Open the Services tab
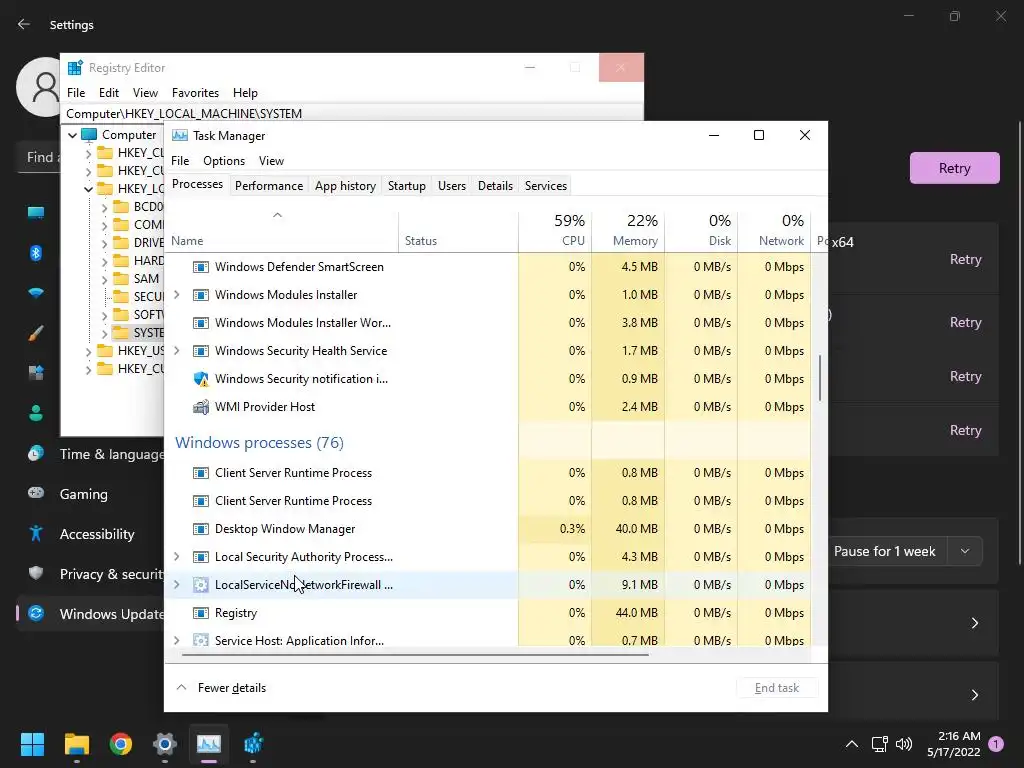Screen dimensions: 1024x768 coord(546,185)
